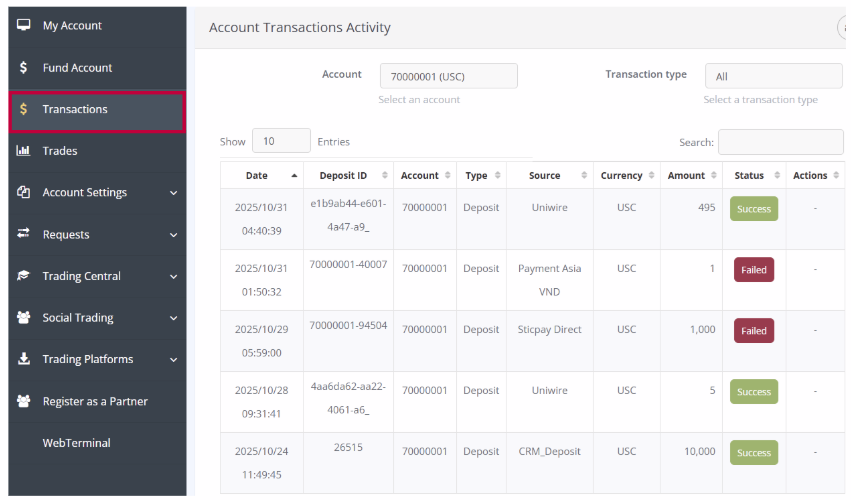Open the Transactions menu item
The width and height of the screenshot is (851, 500).
click(97, 110)
